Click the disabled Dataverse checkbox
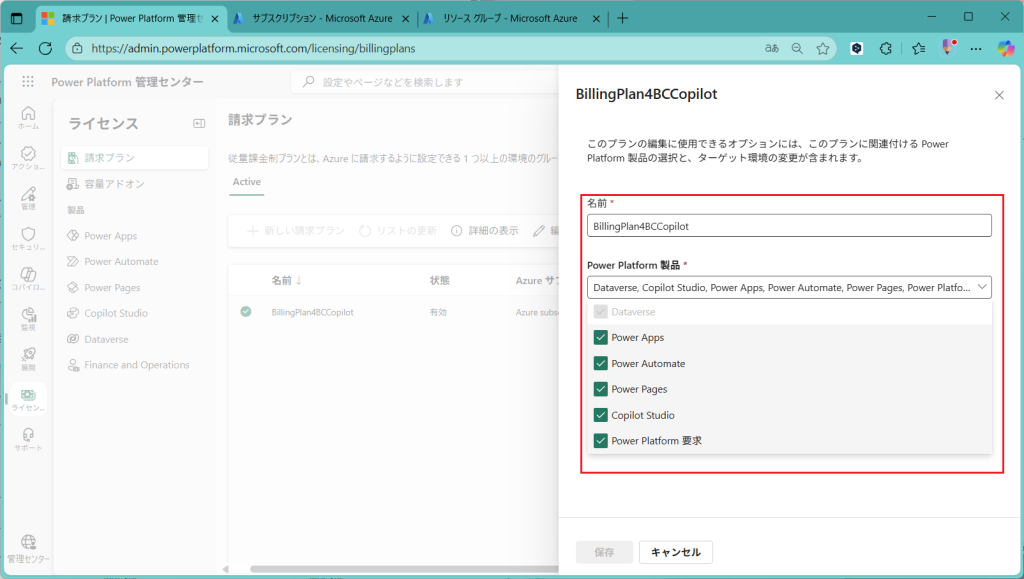 (601, 311)
